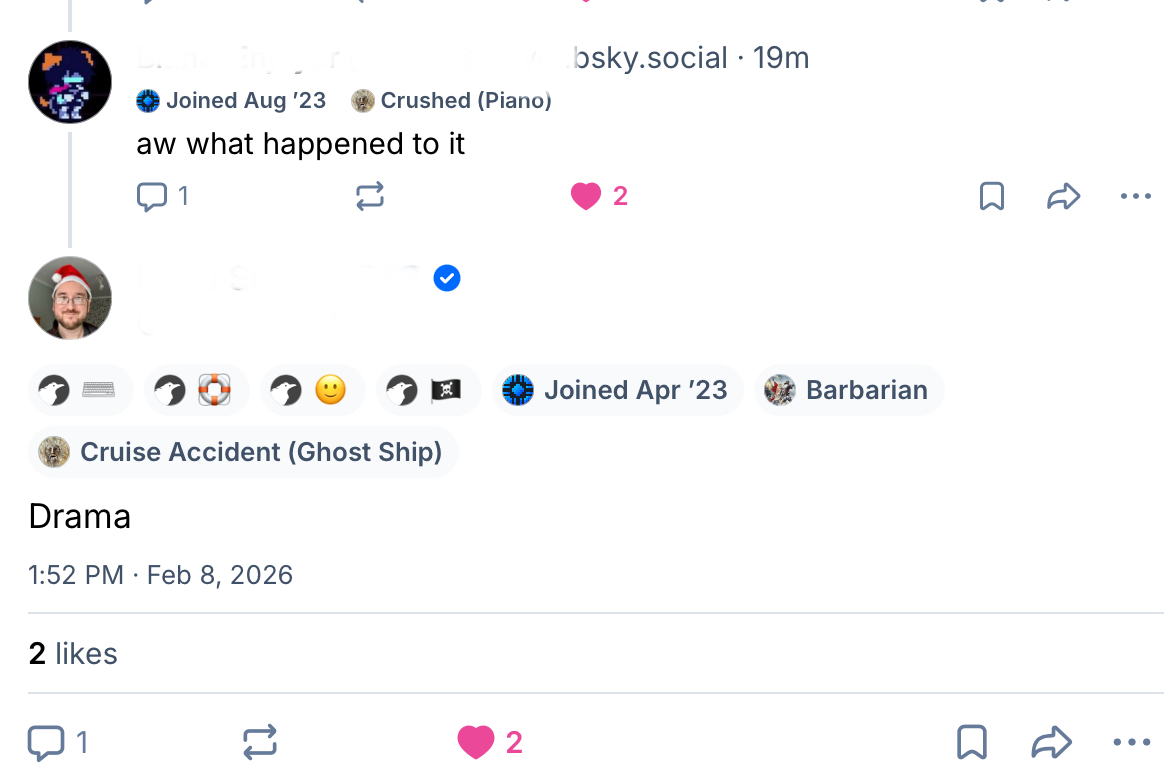Share the 'aw what happened' comment

click(1063, 196)
